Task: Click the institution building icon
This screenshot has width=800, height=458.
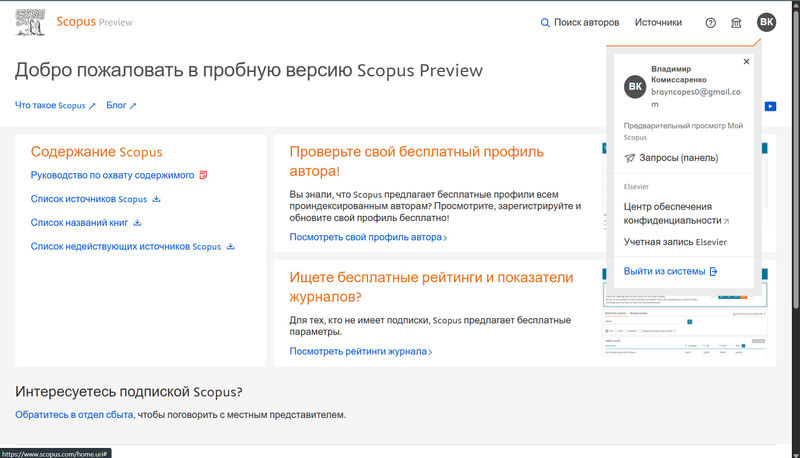Action: pos(737,23)
